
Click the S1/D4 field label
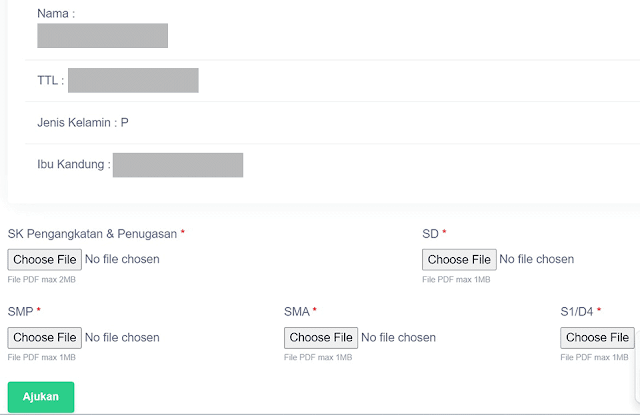pyautogui.click(x=577, y=312)
